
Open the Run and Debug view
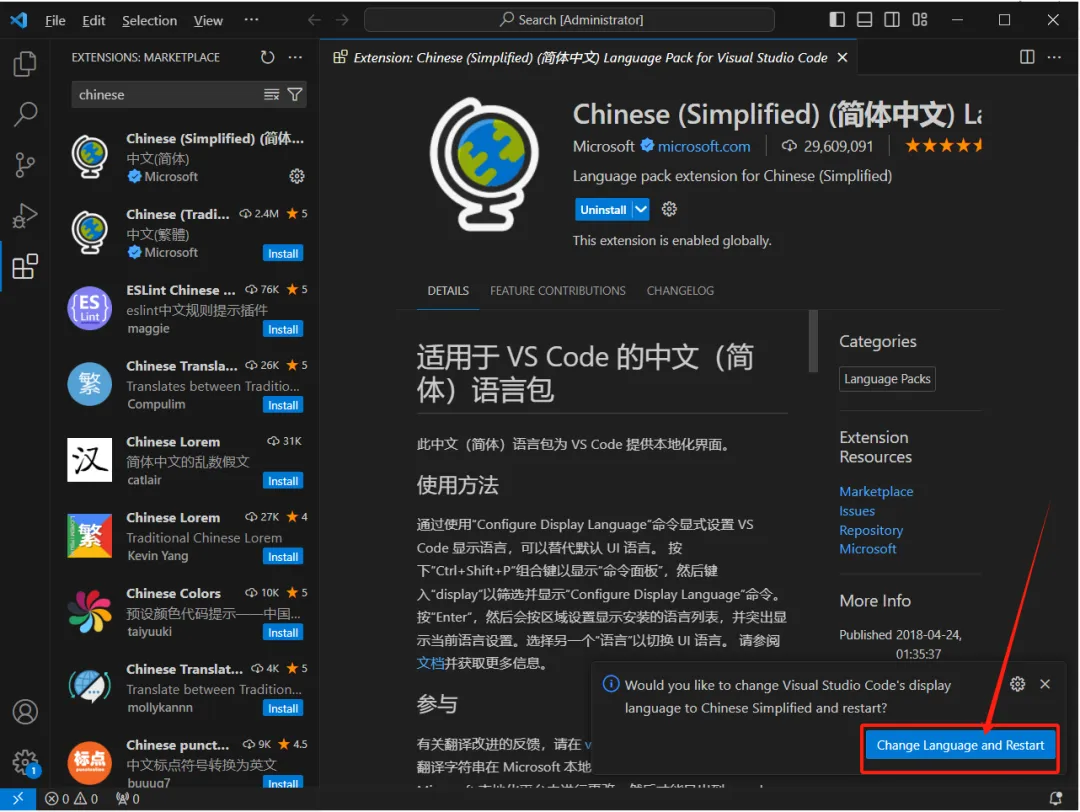pos(25,216)
